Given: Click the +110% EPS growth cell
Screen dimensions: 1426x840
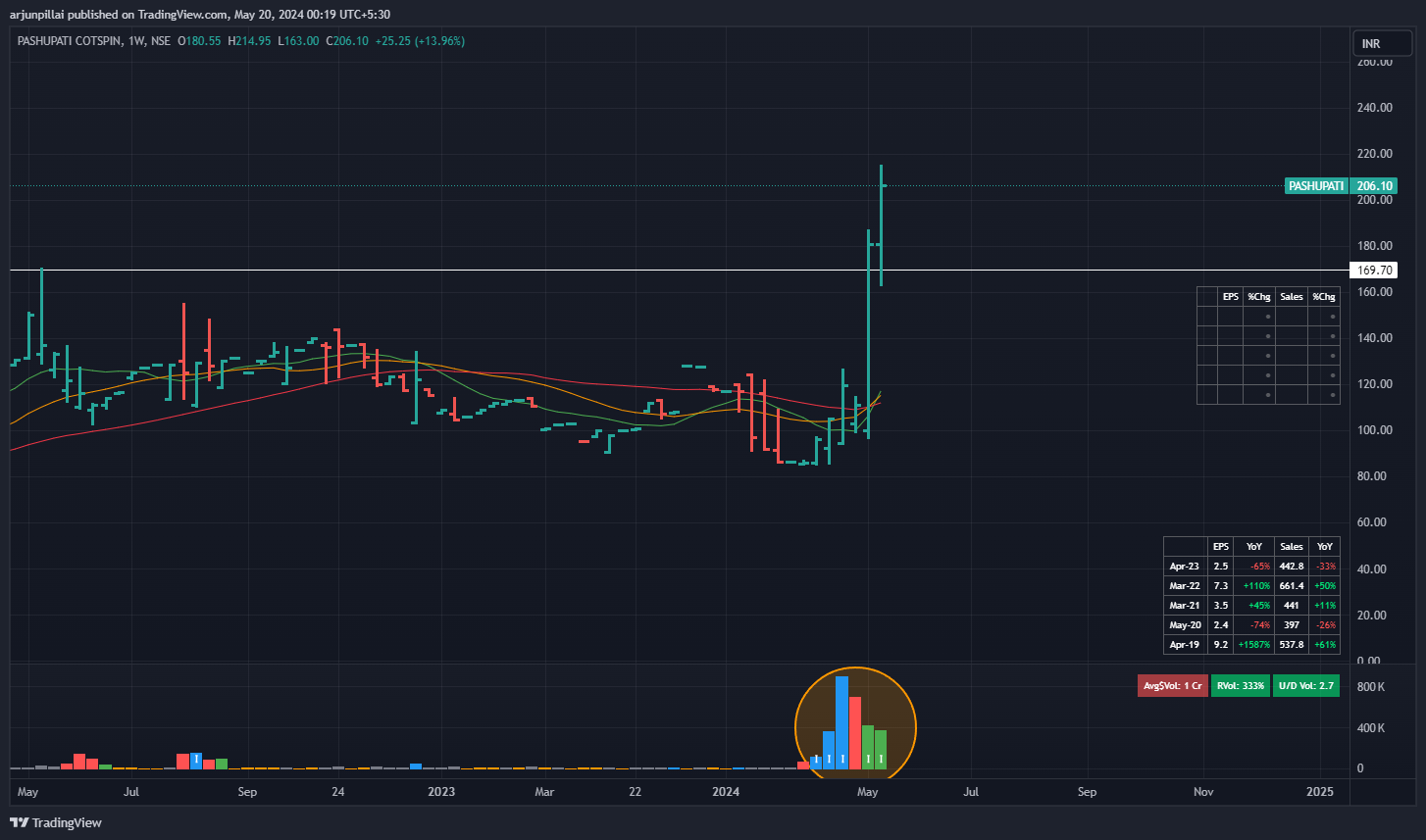Looking at the screenshot, I should [1254, 586].
